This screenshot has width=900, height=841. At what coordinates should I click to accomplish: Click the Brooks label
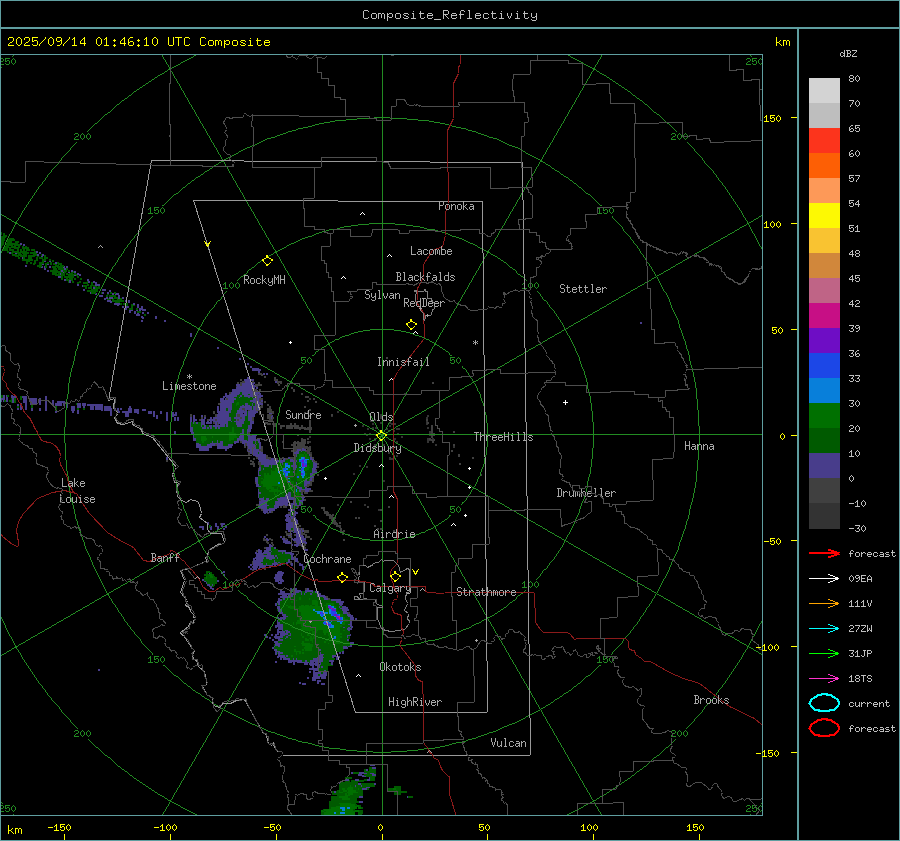(711, 700)
